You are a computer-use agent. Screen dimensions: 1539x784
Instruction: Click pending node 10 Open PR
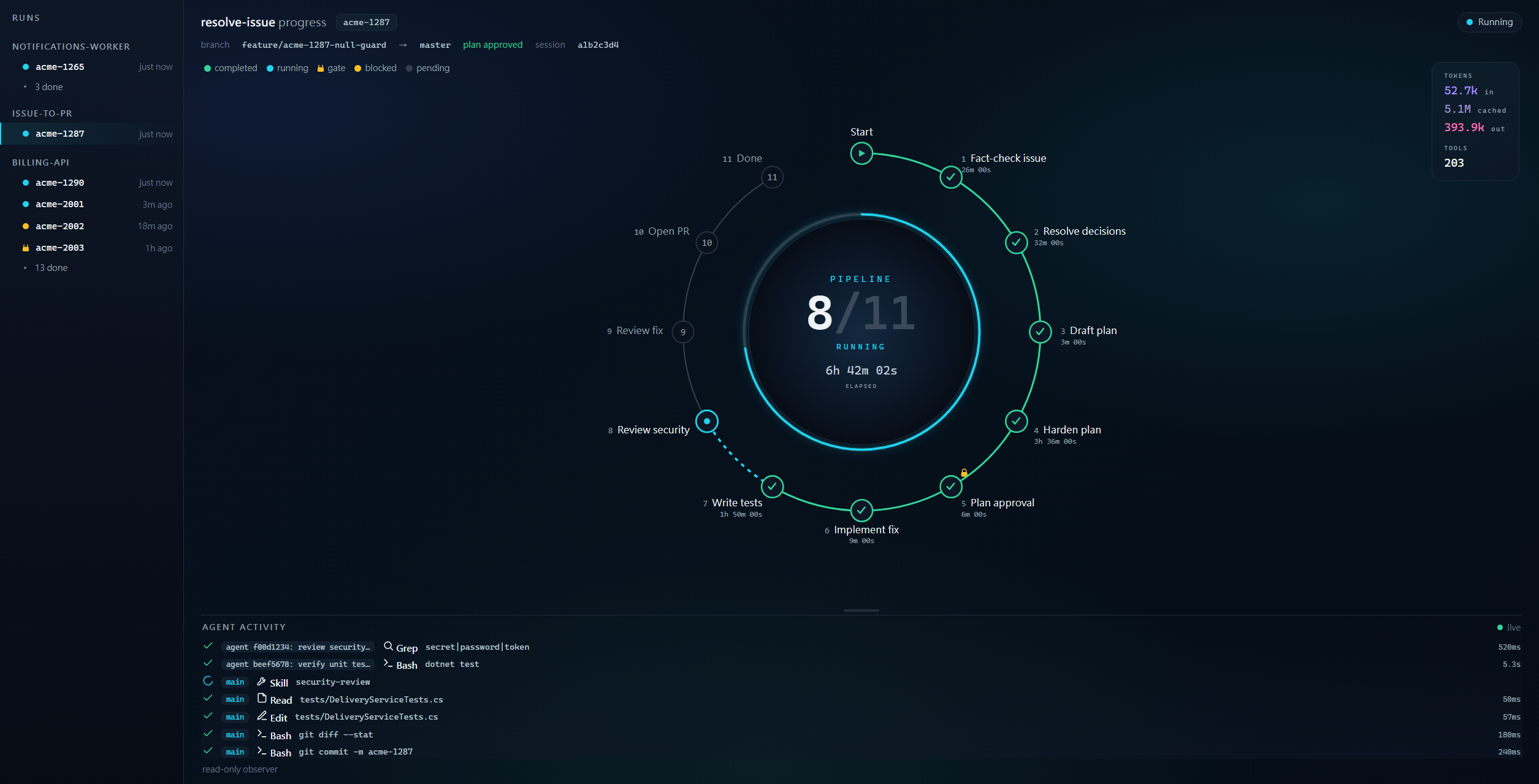[707, 243]
